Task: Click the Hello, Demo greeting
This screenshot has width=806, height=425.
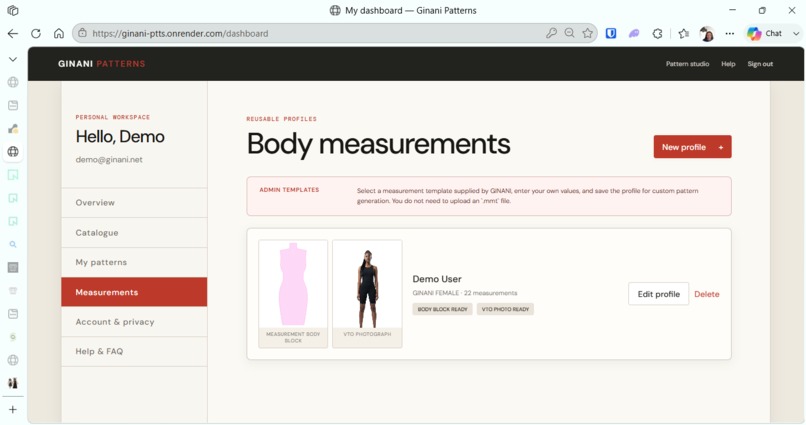Action: pos(120,137)
